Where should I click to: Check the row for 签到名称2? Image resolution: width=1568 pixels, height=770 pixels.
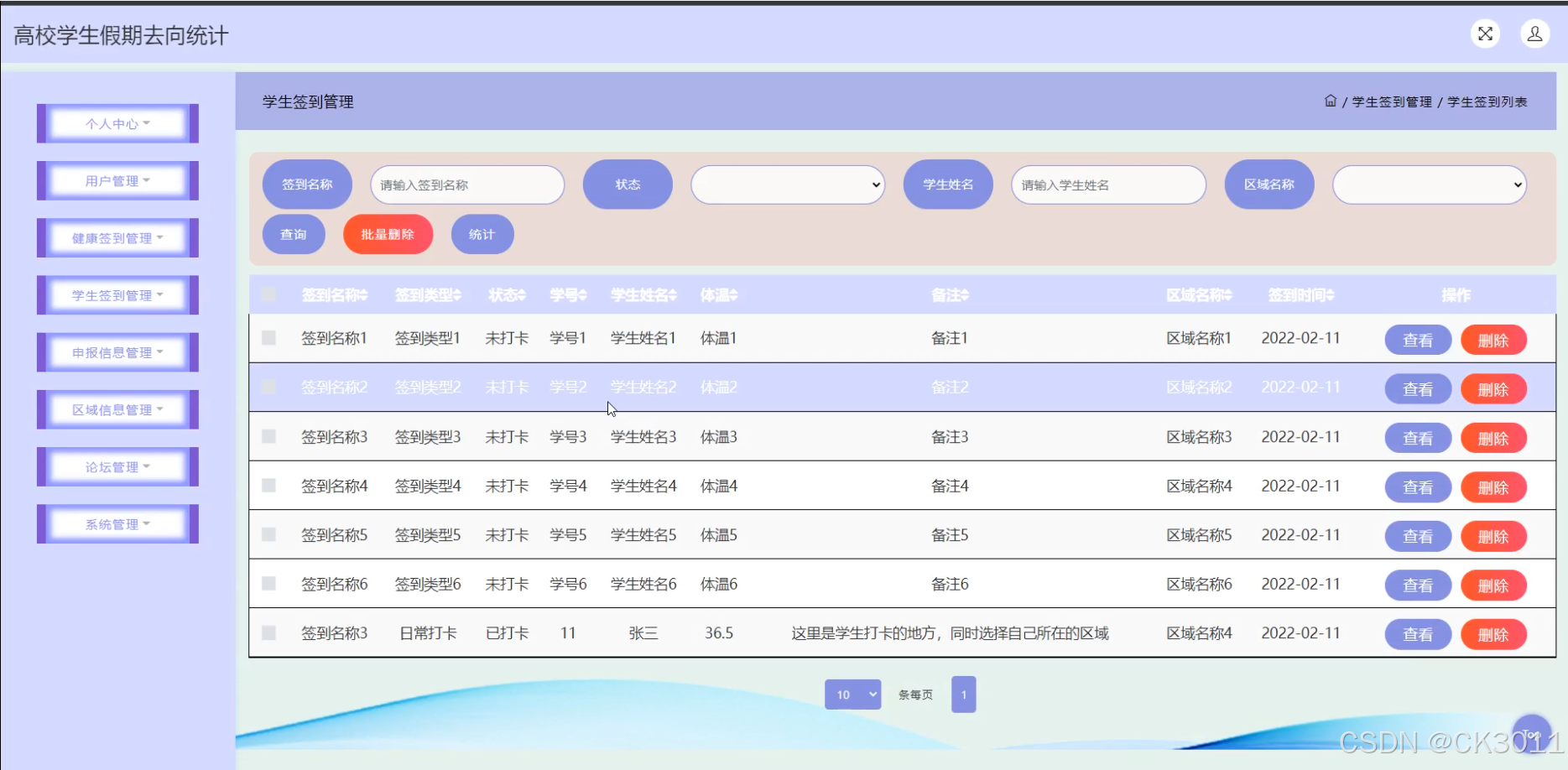[268, 387]
